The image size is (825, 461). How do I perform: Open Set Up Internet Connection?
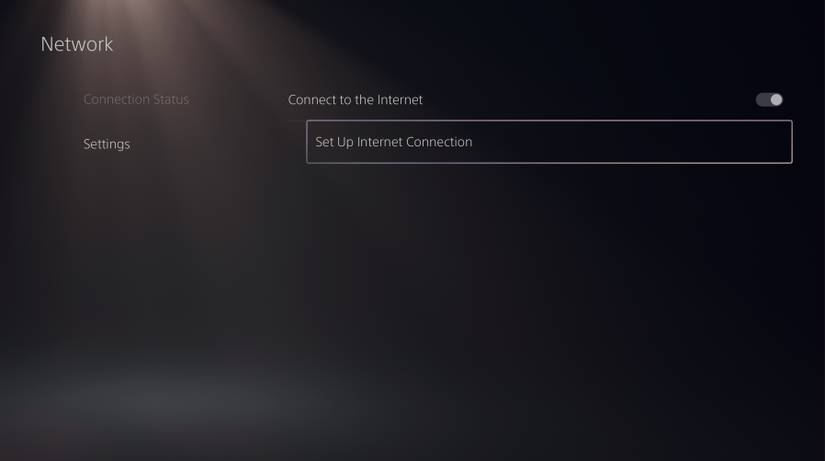click(x=549, y=142)
